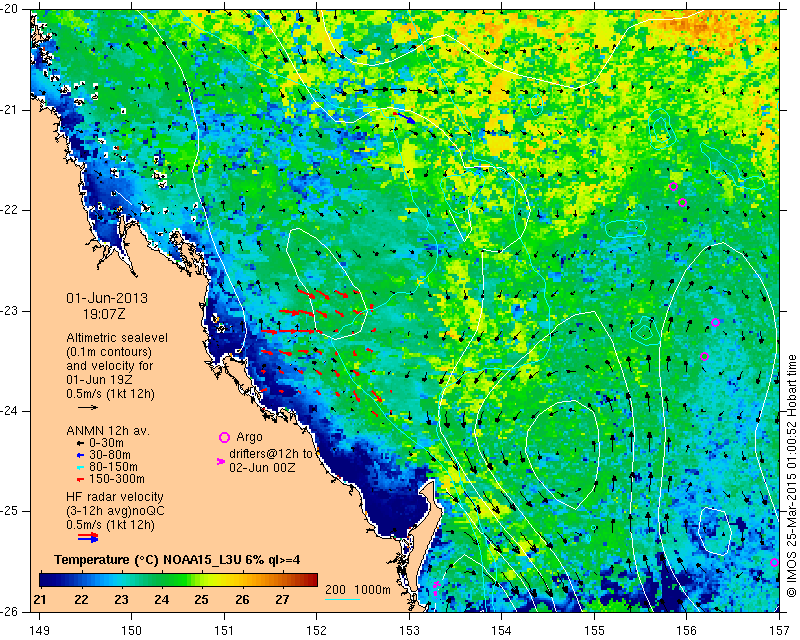The image size is (800, 640).
Task: Click the latitude axis label "-25"
Action: tap(10, 511)
